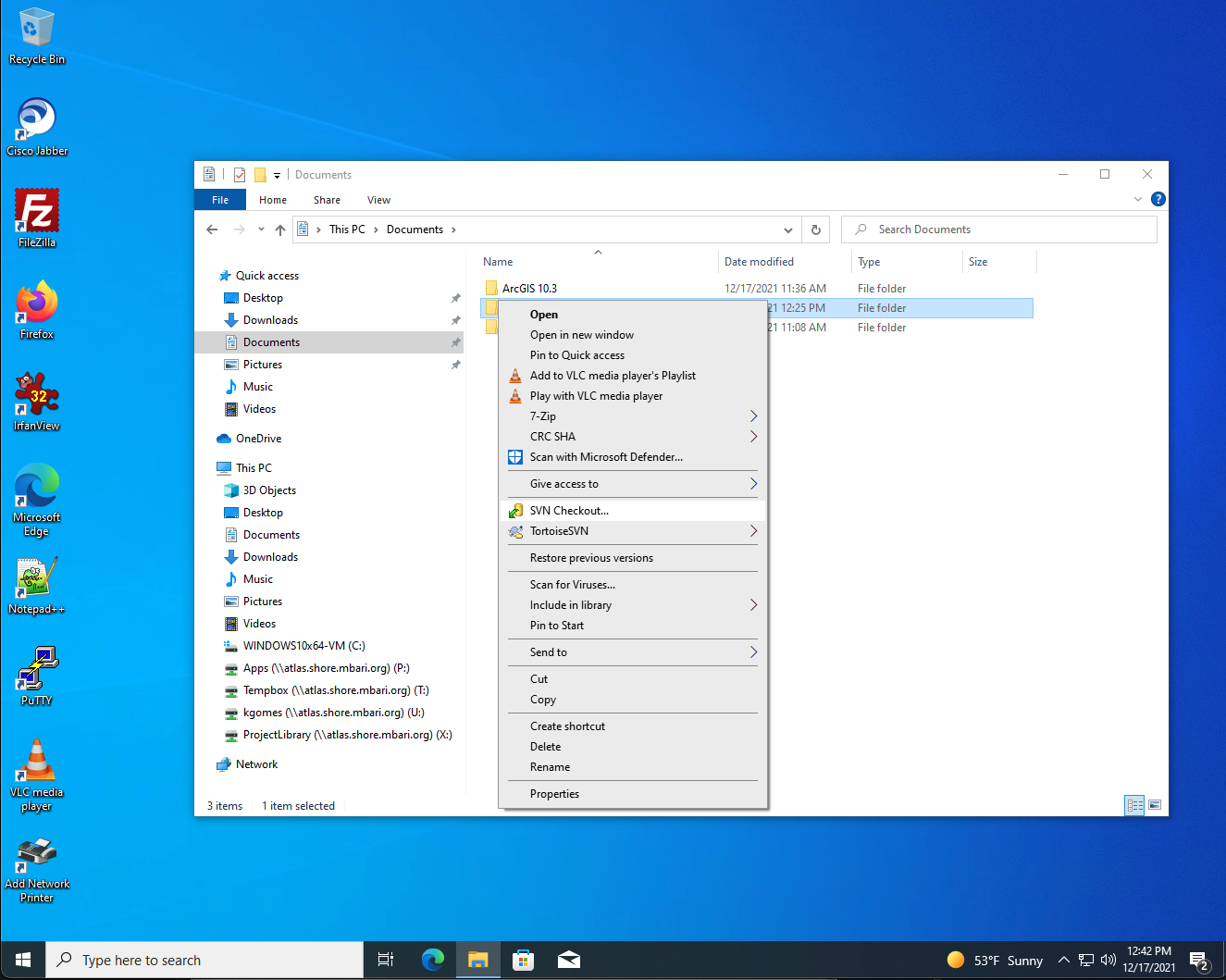Open the View ribbon tab
Viewport: 1226px width, 980px height.
point(378,200)
